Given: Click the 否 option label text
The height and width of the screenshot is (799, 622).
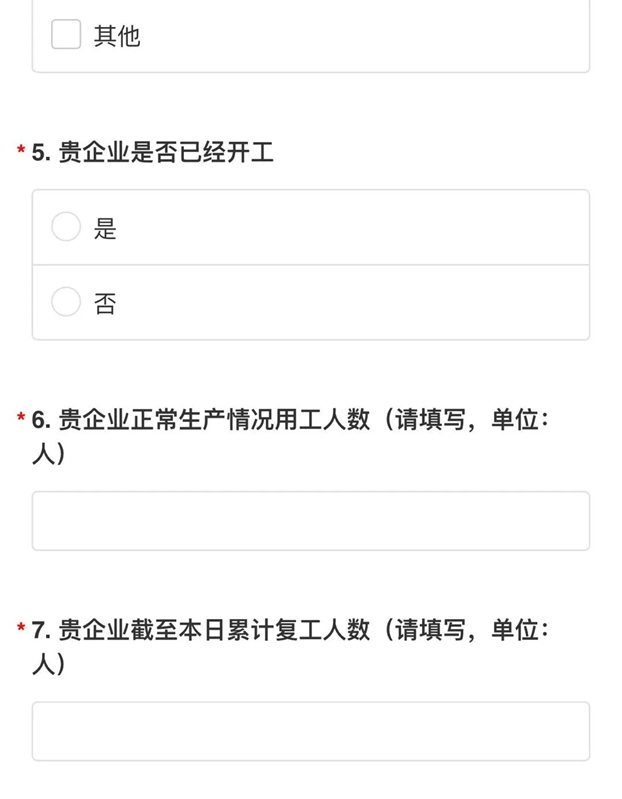Looking at the screenshot, I should point(105,303).
